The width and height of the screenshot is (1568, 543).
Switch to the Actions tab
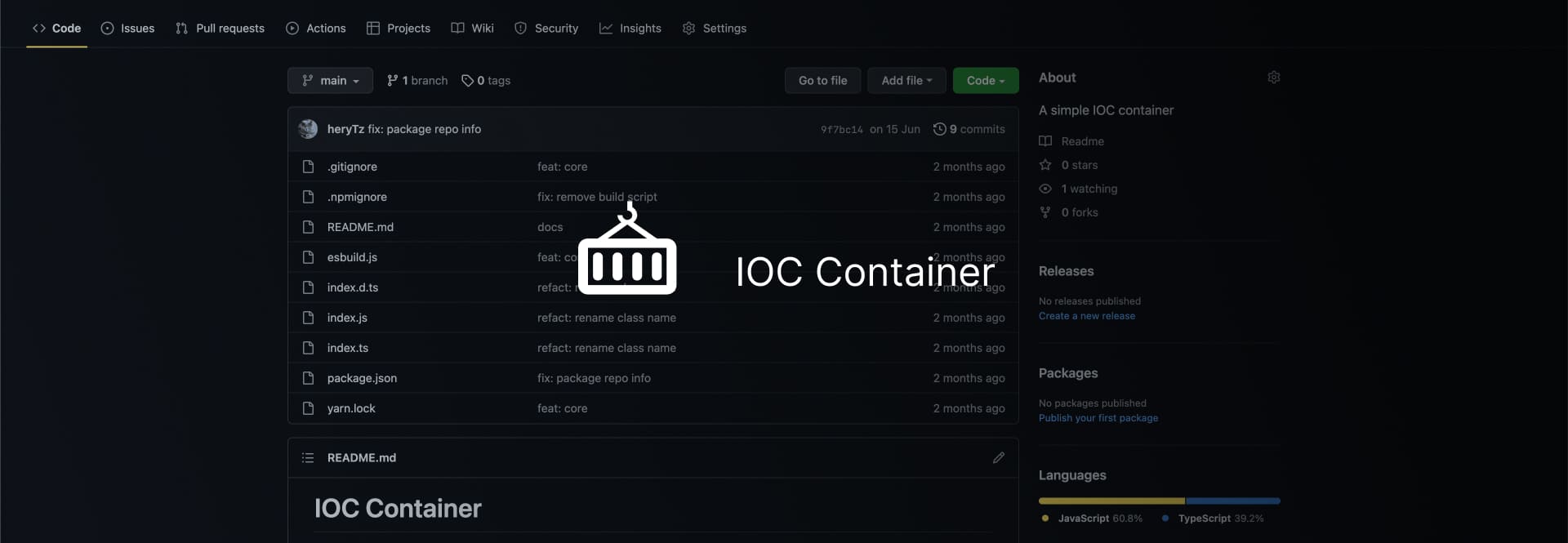[316, 28]
